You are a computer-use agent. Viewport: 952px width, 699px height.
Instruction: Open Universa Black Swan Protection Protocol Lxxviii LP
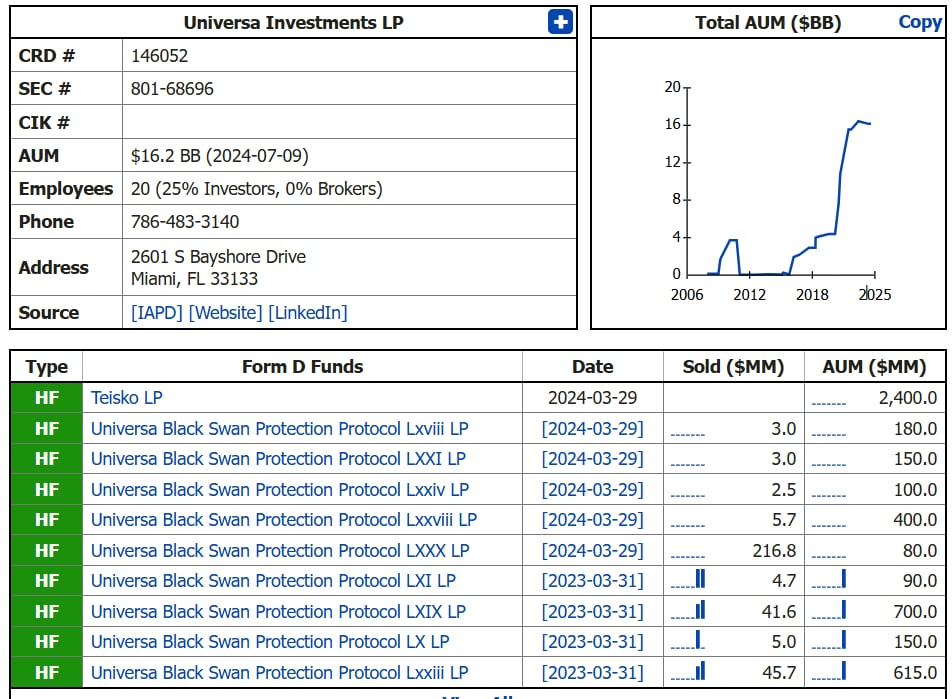point(284,520)
